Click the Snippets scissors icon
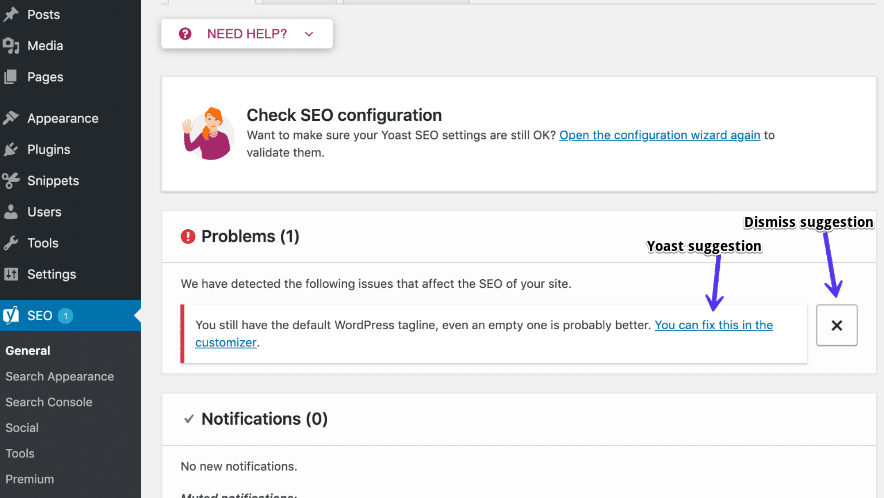The width and height of the screenshot is (884, 498). click(11, 180)
